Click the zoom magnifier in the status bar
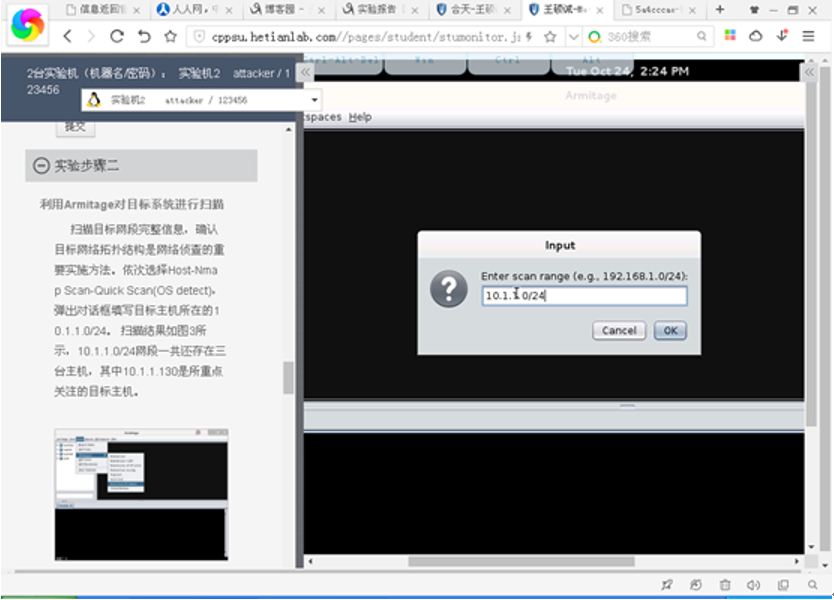The width and height of the screenshot is (834, 600). [812, 585]
